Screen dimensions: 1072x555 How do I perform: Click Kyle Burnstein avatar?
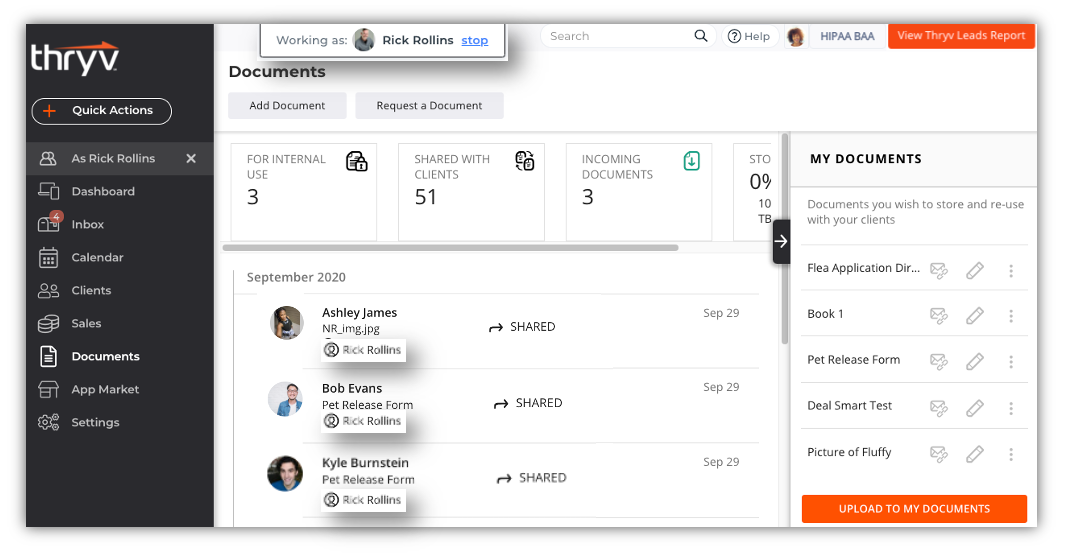285,474
